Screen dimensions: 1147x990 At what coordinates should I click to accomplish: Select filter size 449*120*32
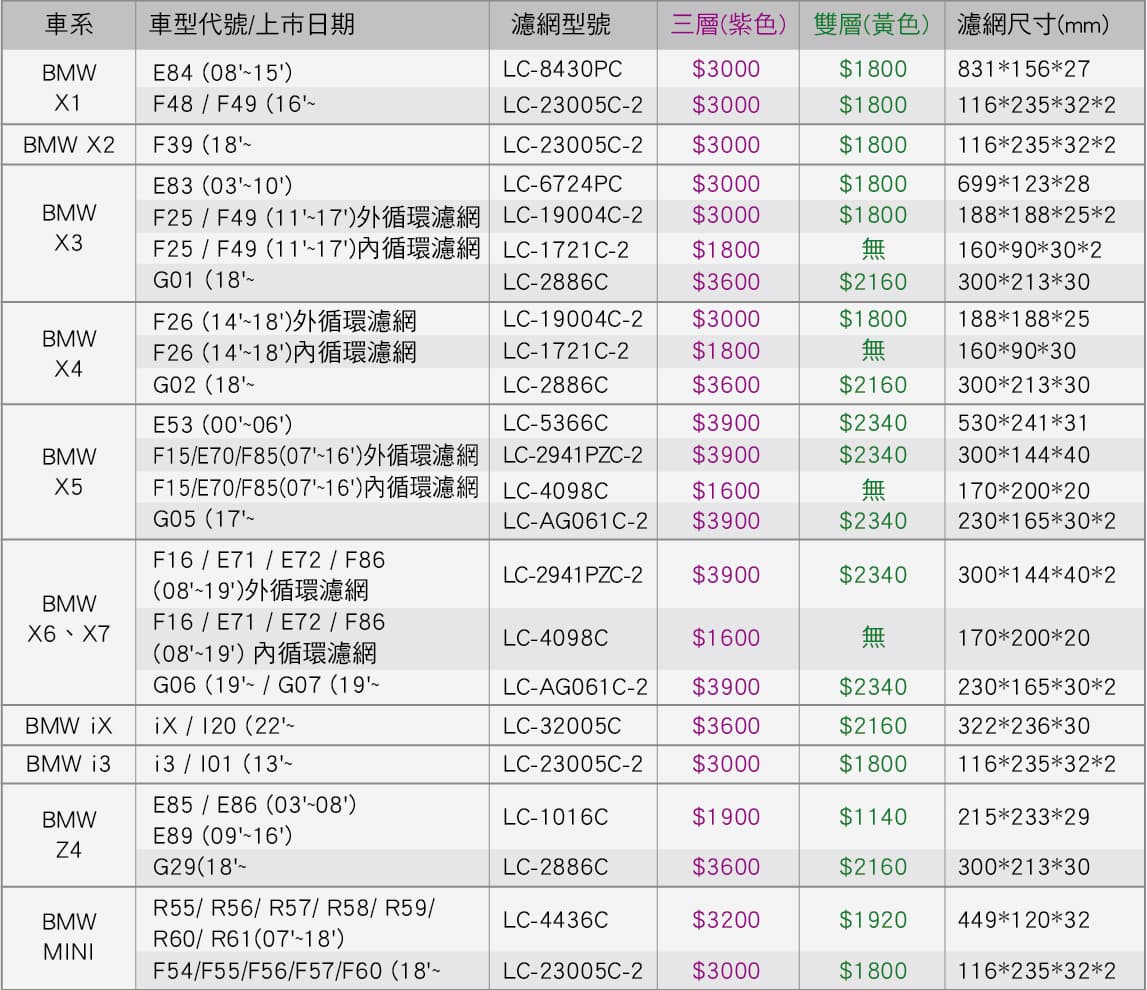[1024, 920]
